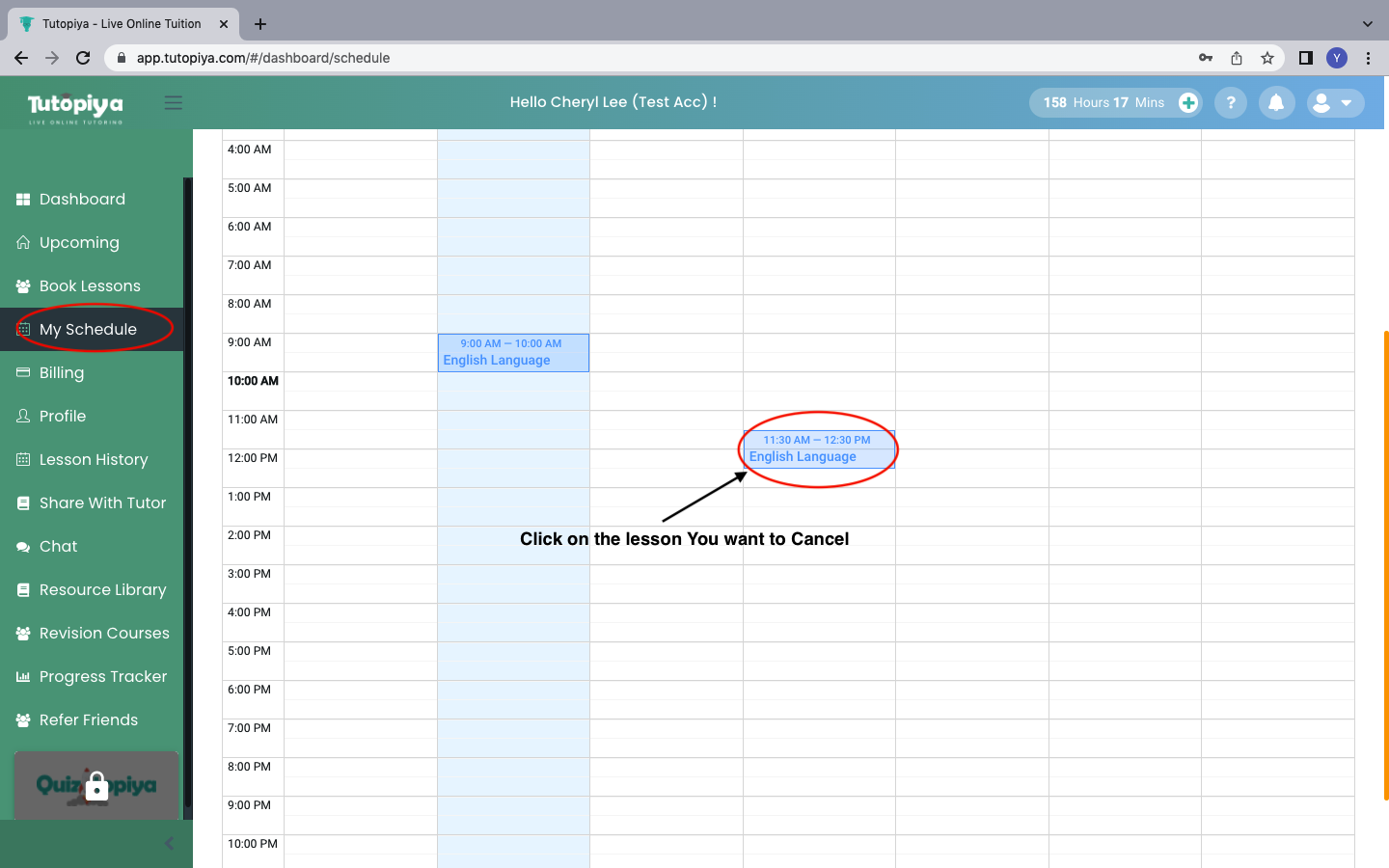Open the locked Quiztopiya banner

(96, 785)
